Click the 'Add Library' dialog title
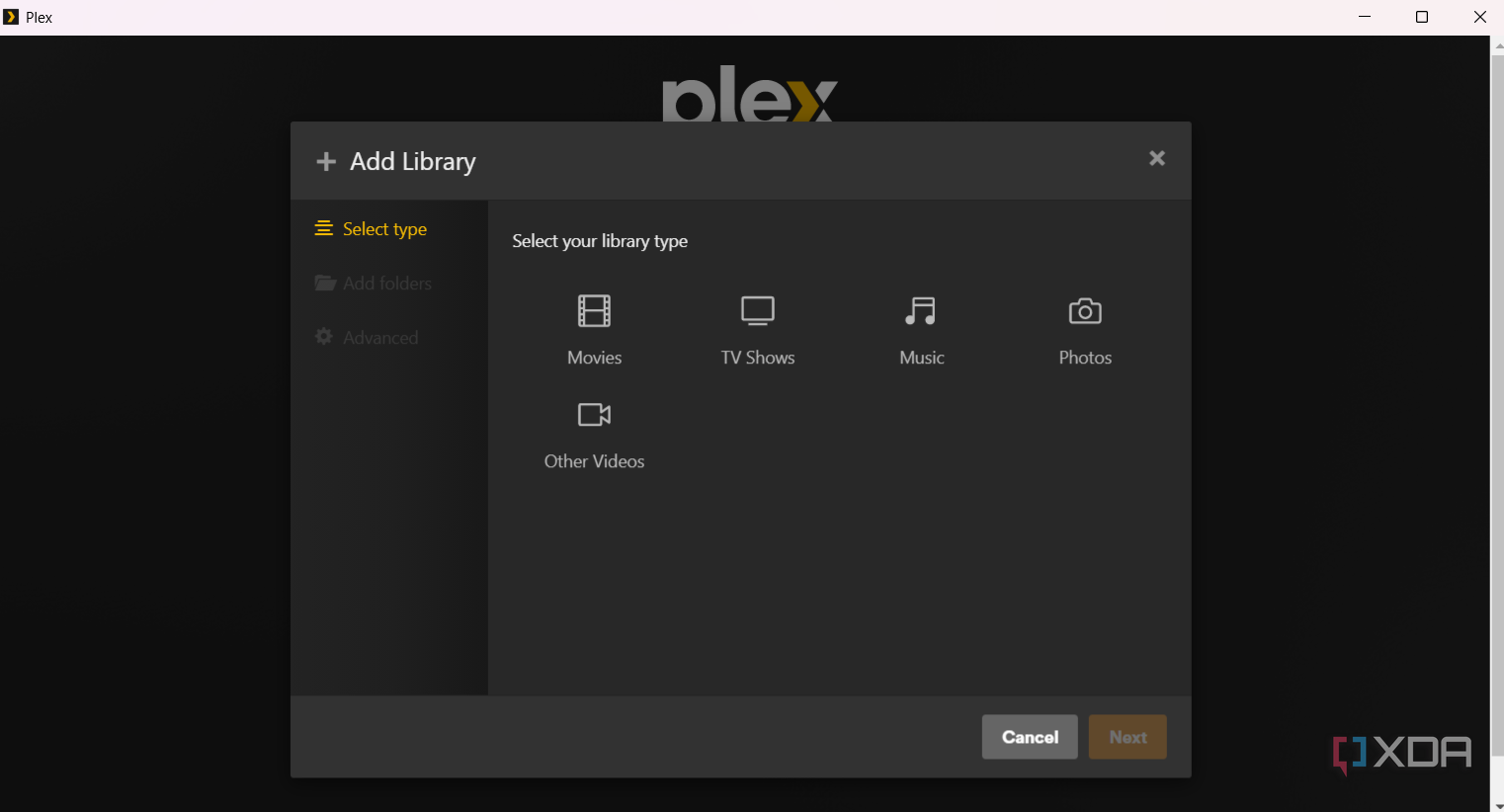The width and height of the screenshot is (1504, 812). coord(413,162)
